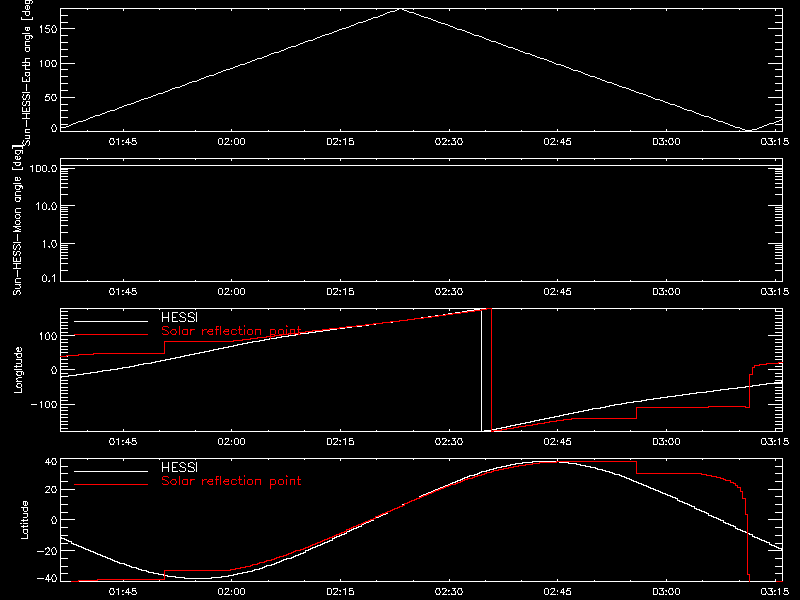Click the 20 tick on Latitude axis
The width and height of the screenshot is (800, 600).
pyautogui.click(x=51, y=489)
